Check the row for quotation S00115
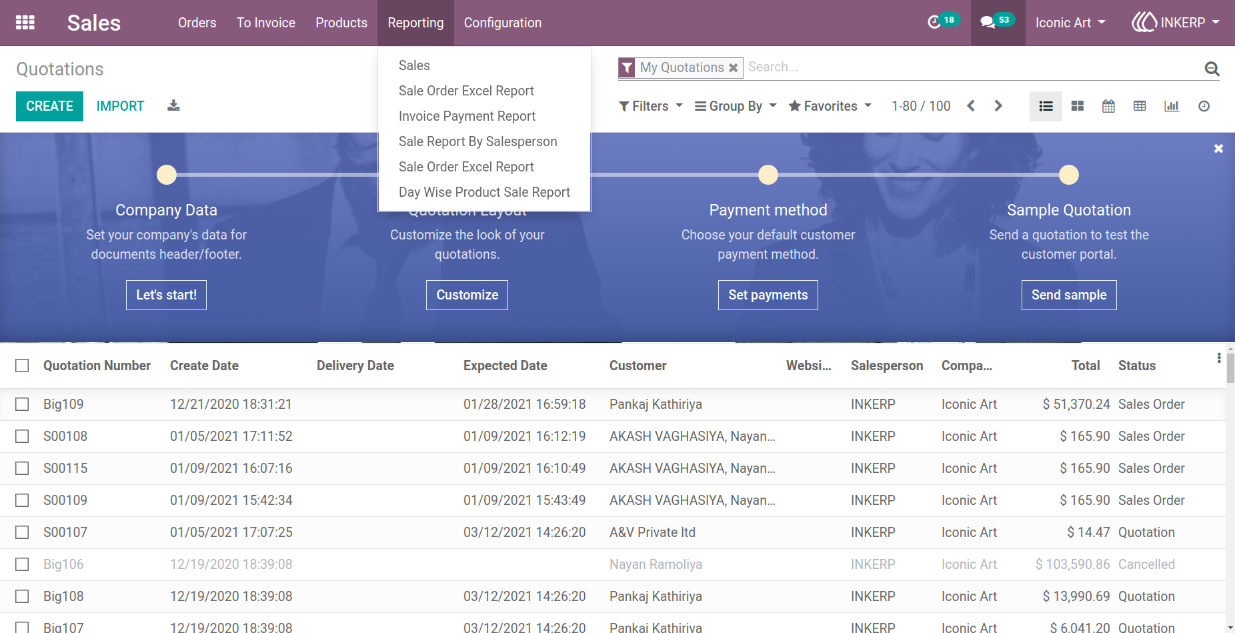This screenshot has height=633, width=1235. tap(22, 469)
